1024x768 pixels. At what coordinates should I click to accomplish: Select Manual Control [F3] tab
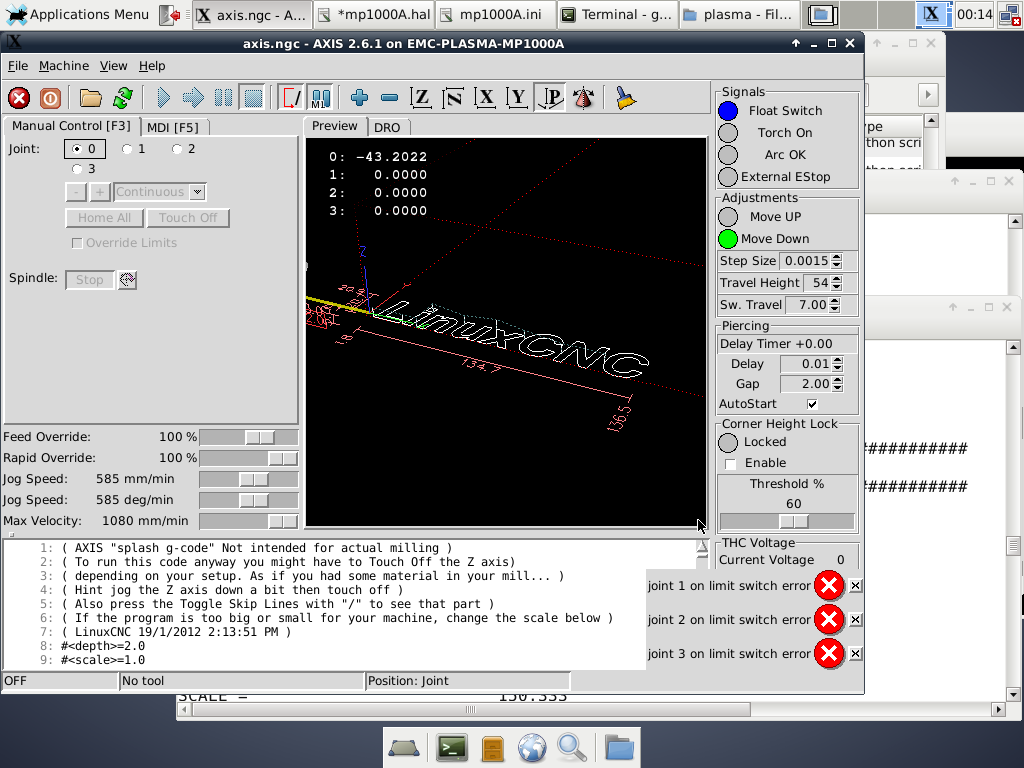[71, 126]
